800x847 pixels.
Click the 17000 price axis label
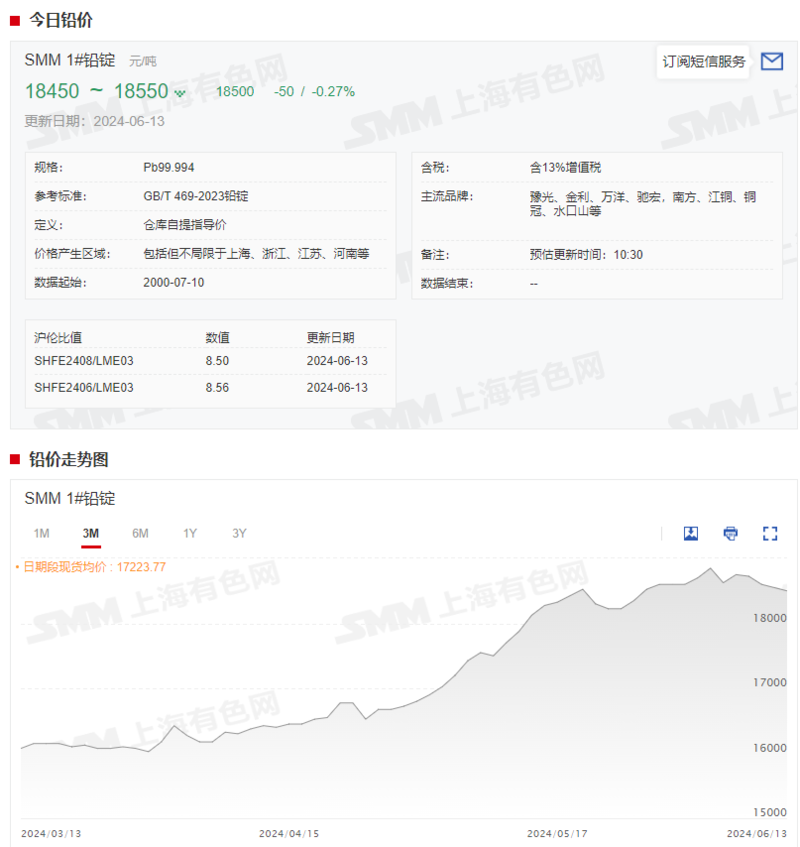click(x=770, y=683)
